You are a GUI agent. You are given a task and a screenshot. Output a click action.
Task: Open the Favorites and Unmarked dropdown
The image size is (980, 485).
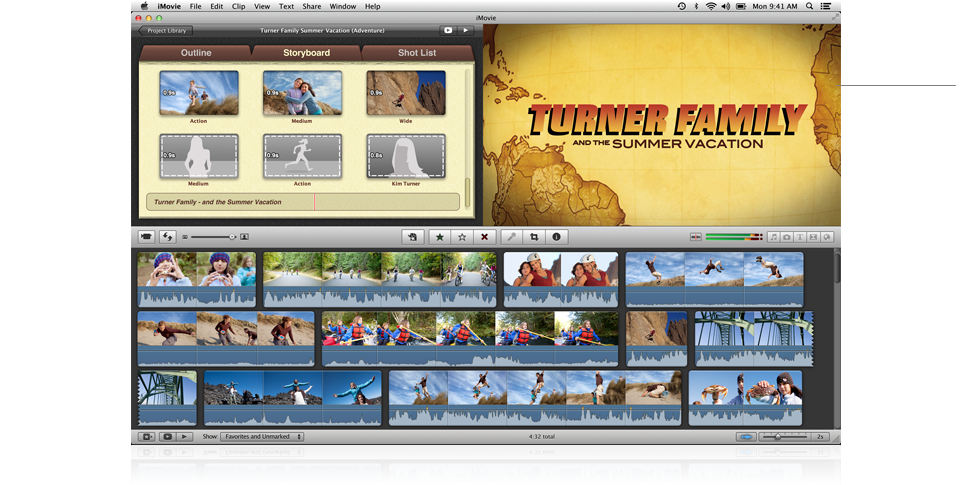[x=261, y=437]
